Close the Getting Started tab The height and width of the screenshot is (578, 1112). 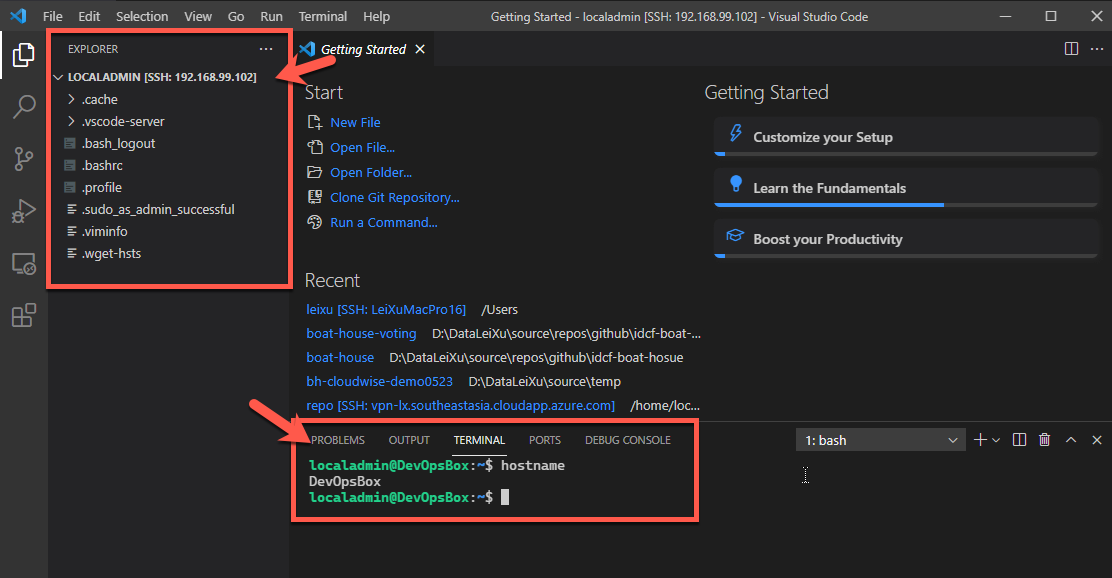[x=420, y=49]
